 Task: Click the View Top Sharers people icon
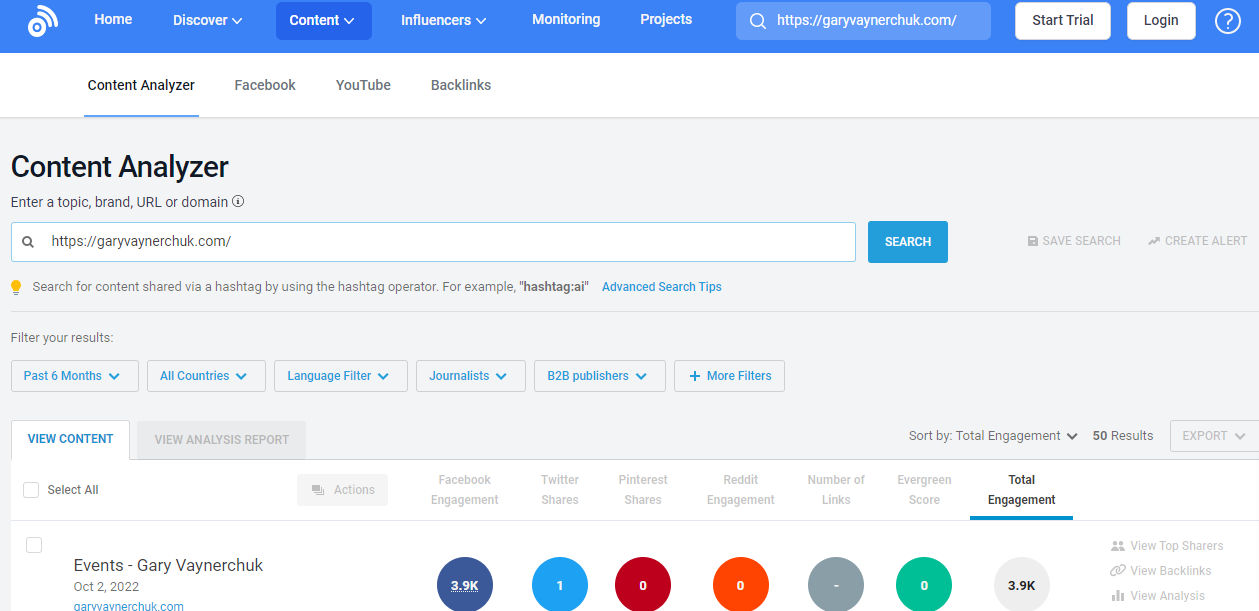click(x=1118, y=546)
